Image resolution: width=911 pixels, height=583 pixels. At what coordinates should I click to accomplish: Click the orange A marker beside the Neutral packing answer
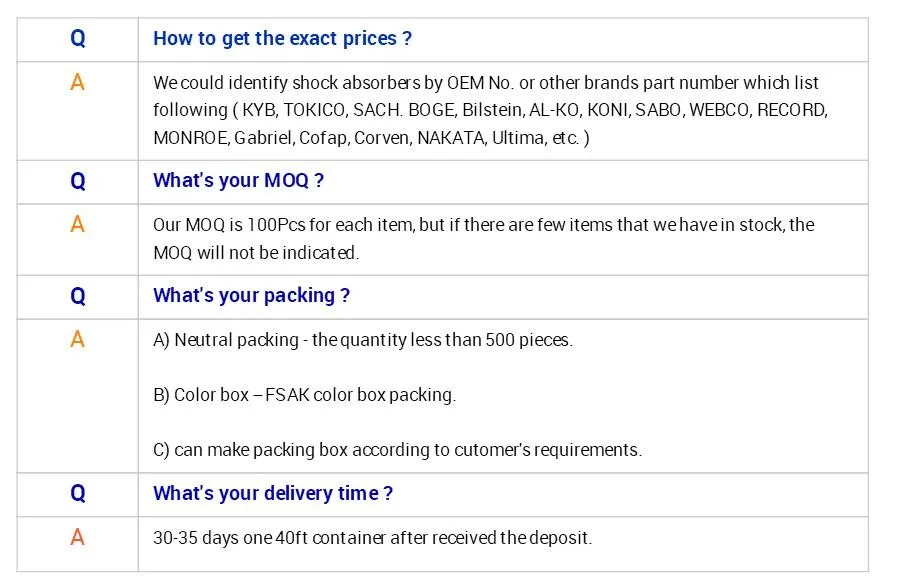pos(78,340)
